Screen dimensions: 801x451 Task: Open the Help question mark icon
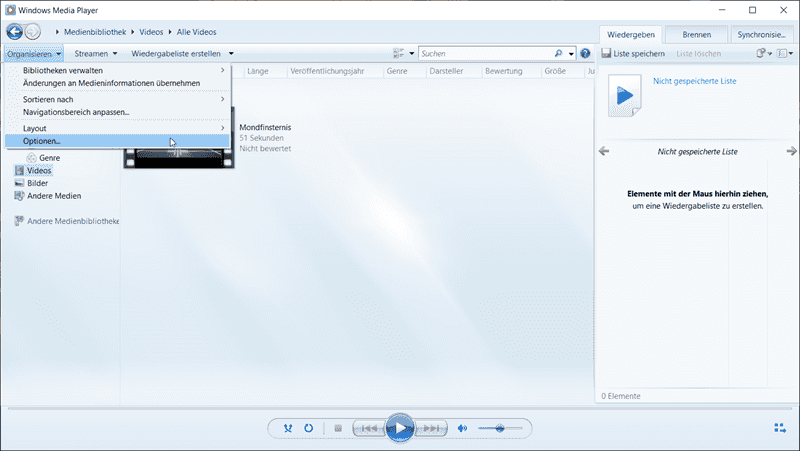point(585,53)
